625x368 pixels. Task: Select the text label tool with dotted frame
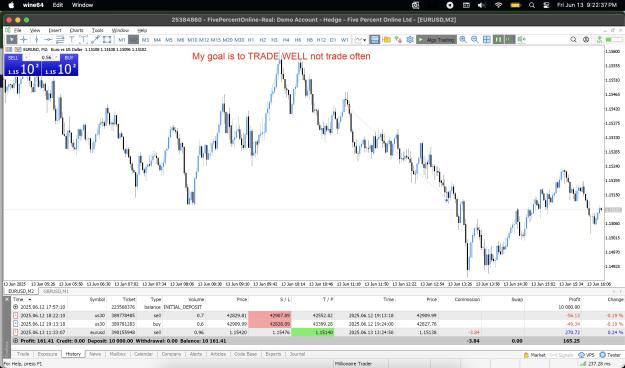tap(83, 39)
